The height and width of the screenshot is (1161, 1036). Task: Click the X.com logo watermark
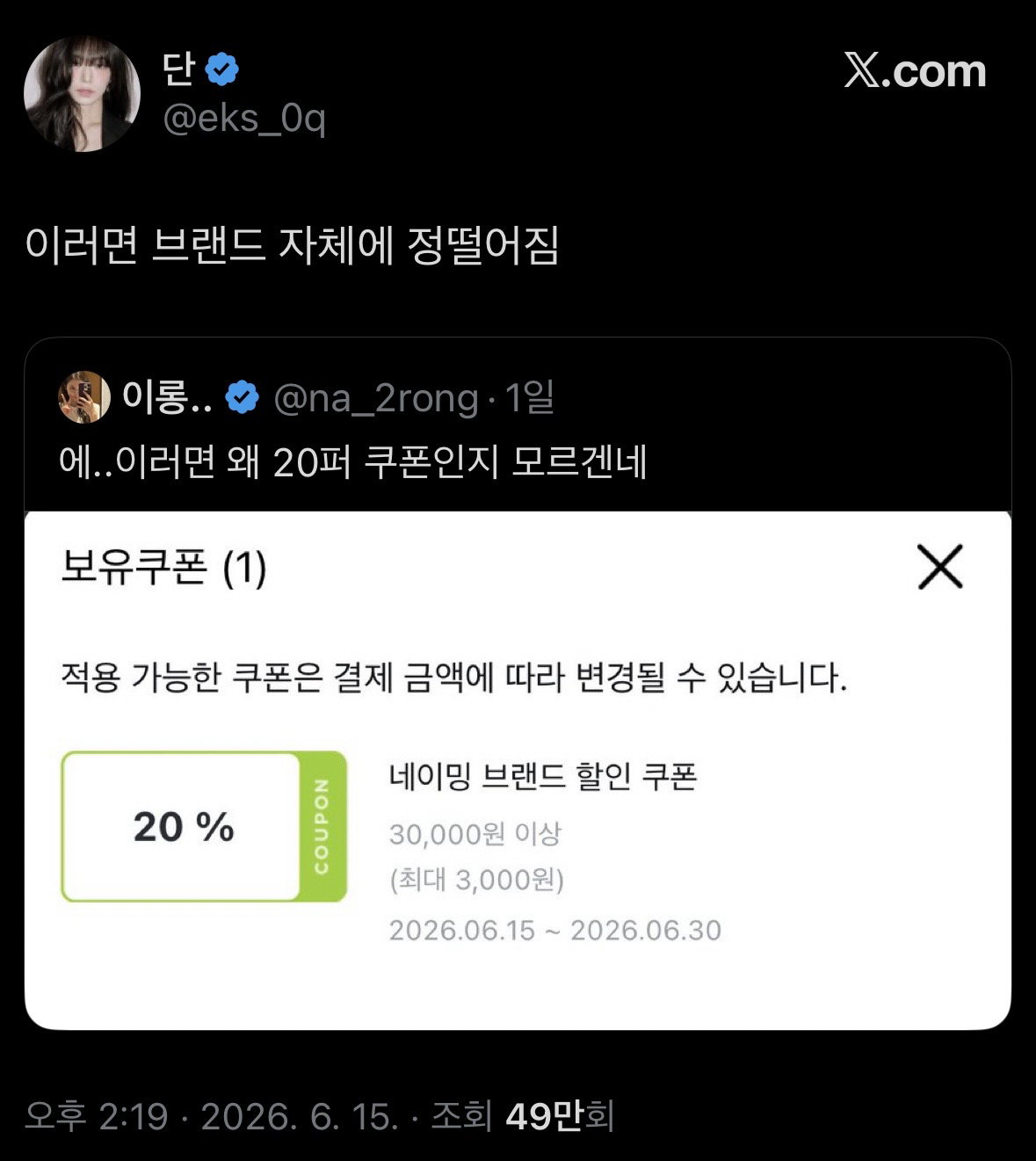click(x=915, y=71)
